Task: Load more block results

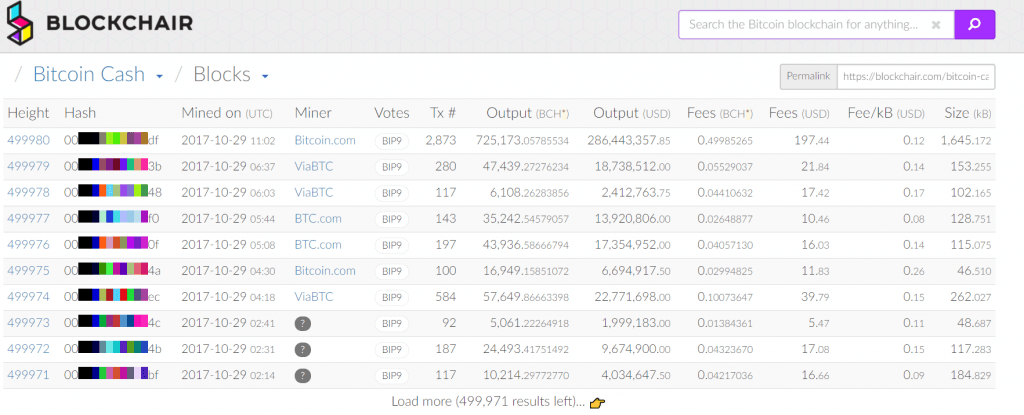Action: point(488,401)
